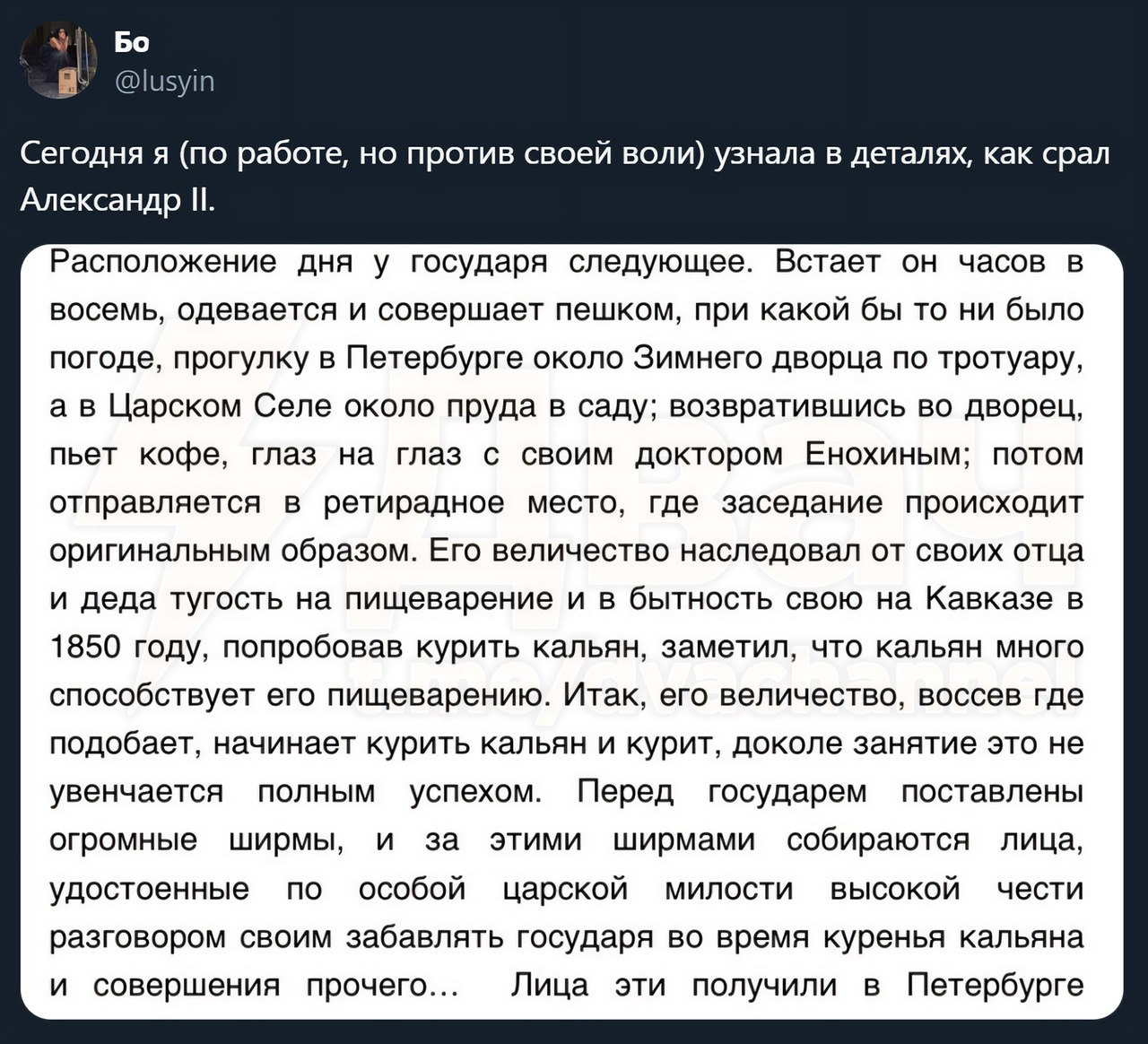1148x1044 pixels.
Task: Click 'Александр II.' in the tweet text
Action: pos(117,198)
